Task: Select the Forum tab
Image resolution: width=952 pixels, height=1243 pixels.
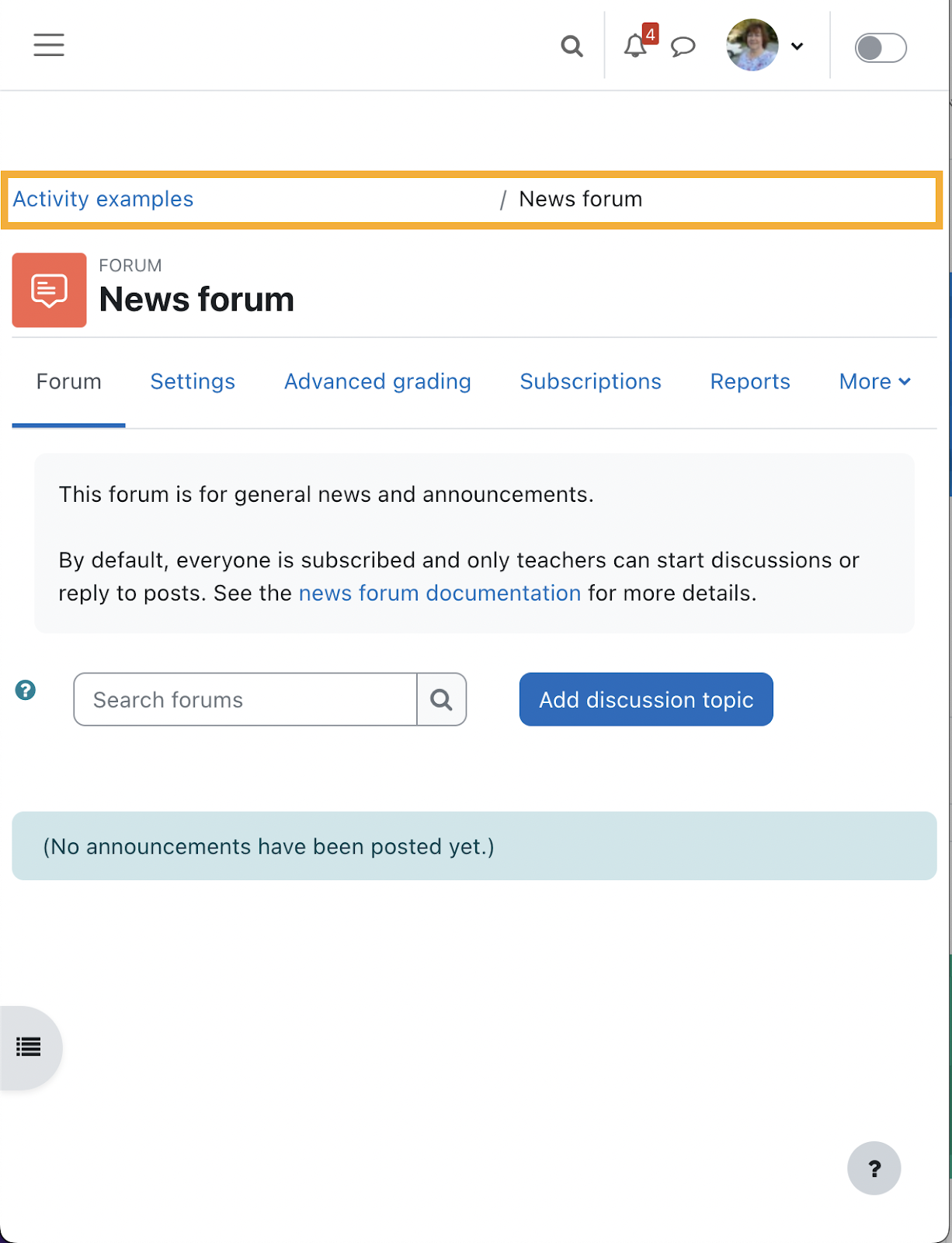Action: (68, 381)
